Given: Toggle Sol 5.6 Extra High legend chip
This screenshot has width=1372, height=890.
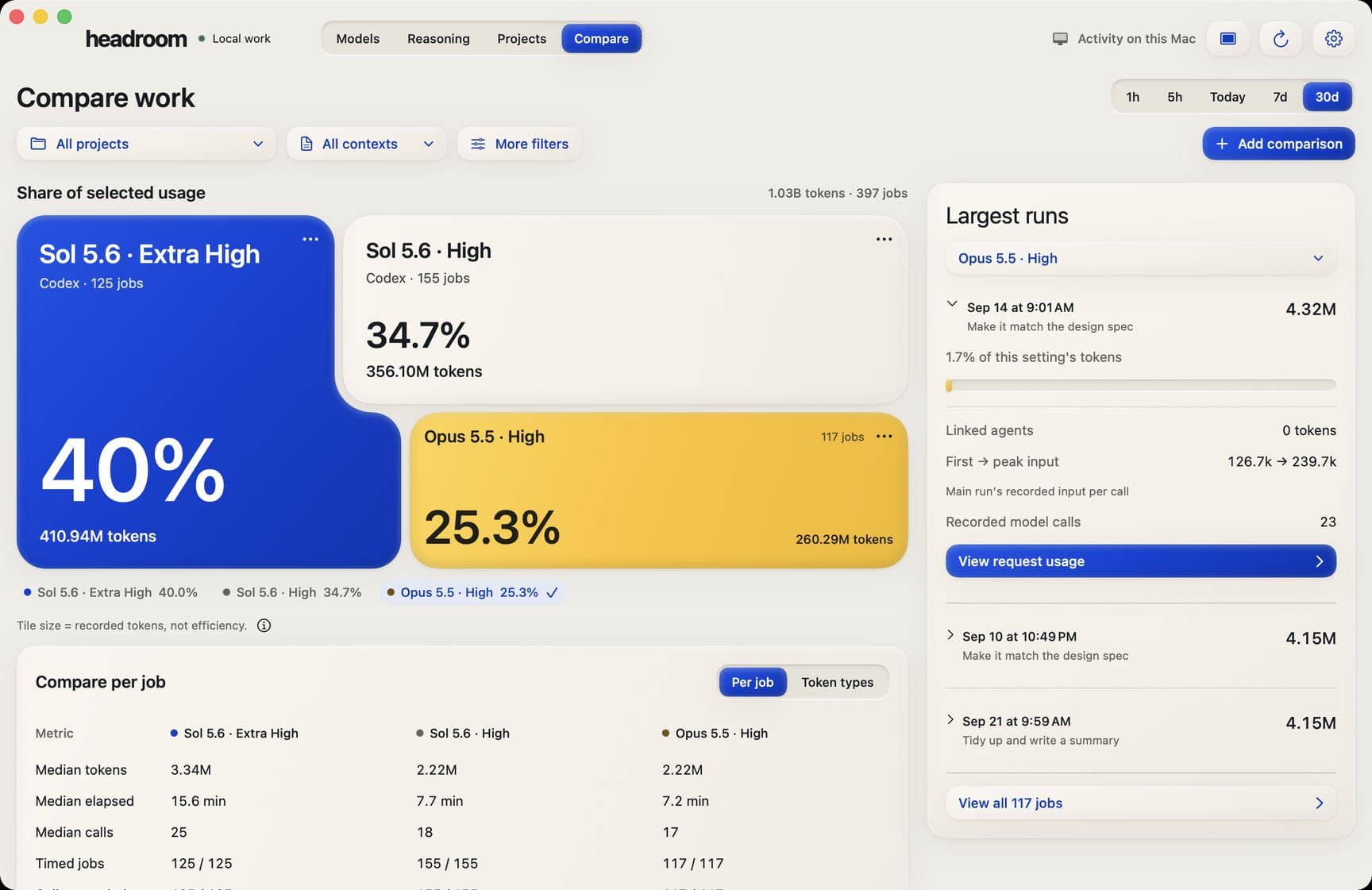Looking at the screenshot, I should 110,592.
